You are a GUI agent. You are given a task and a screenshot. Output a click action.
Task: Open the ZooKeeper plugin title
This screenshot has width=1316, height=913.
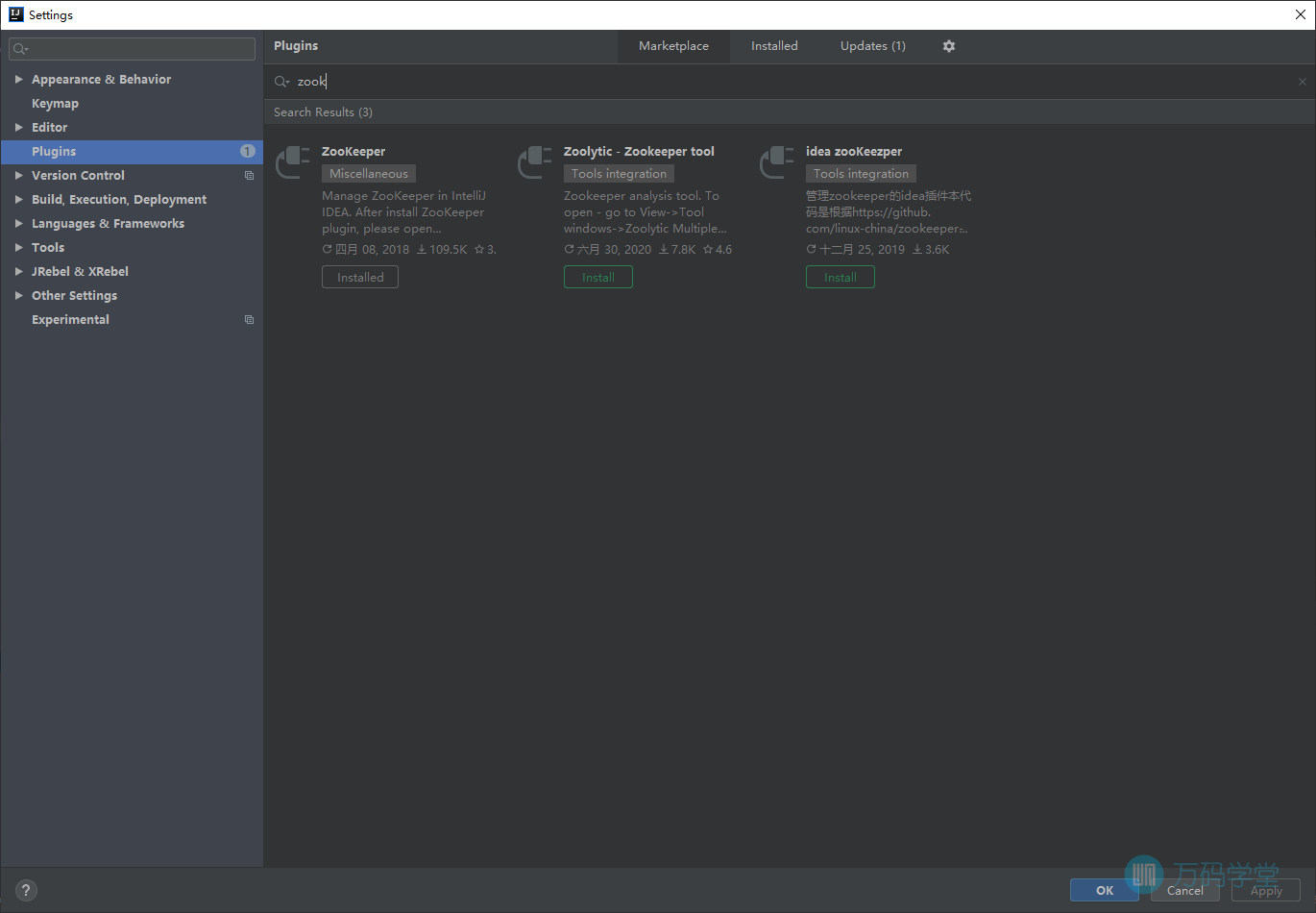click(x=353, y=152)
